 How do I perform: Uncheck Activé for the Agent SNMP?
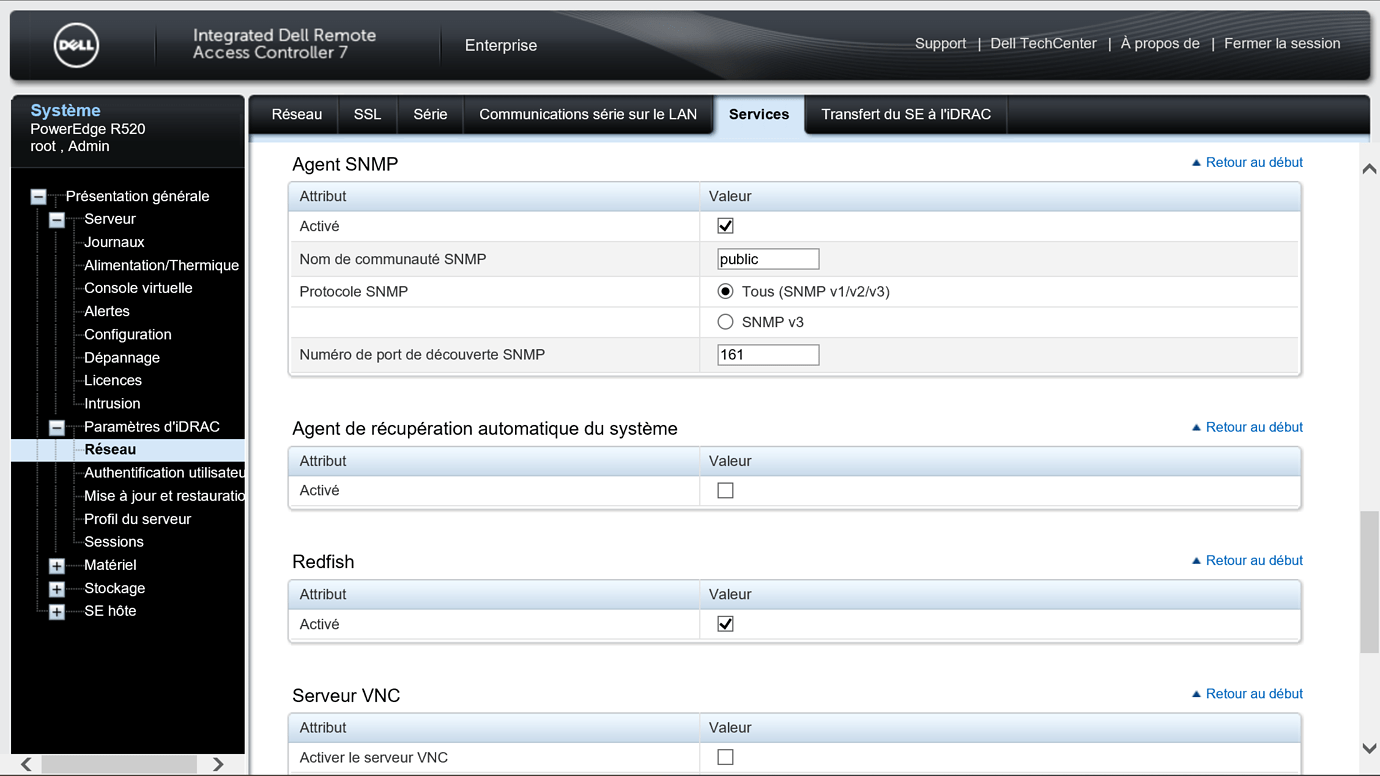point(725,225)
